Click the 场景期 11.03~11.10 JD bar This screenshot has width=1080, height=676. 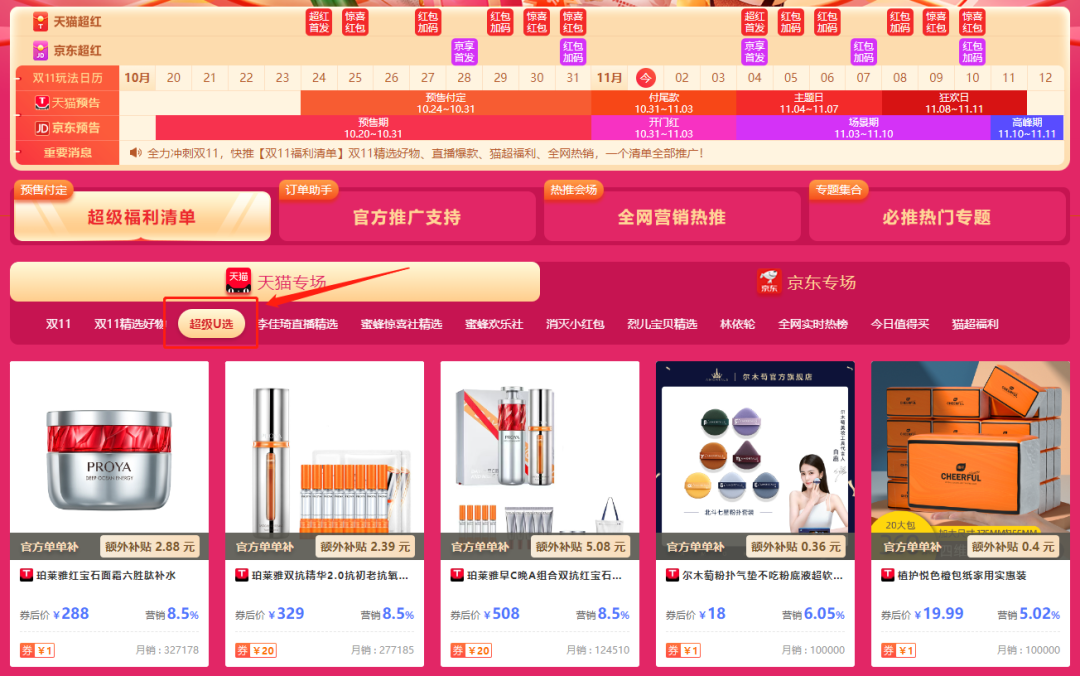pyautogui.click(x=863, y=127)
